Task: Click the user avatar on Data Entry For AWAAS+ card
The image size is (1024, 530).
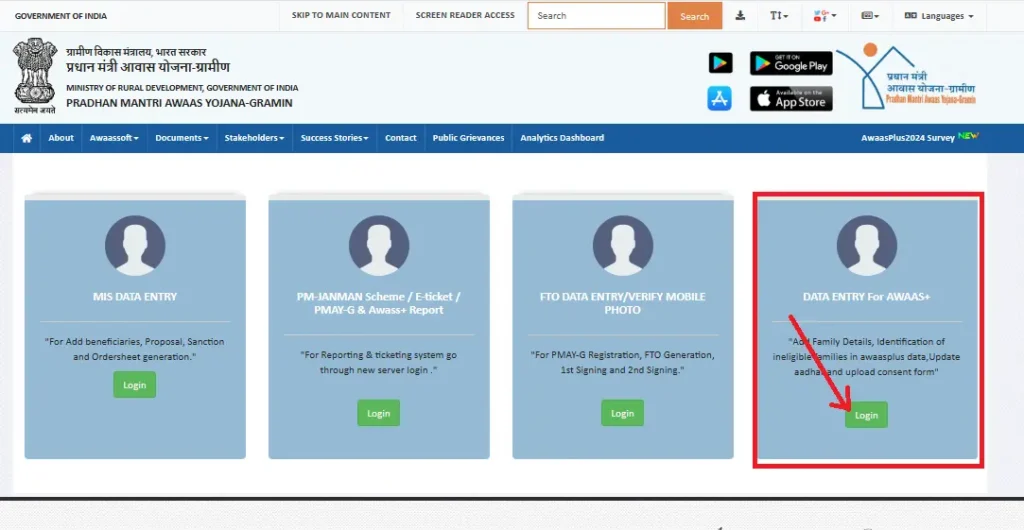Action: (867, 245)
